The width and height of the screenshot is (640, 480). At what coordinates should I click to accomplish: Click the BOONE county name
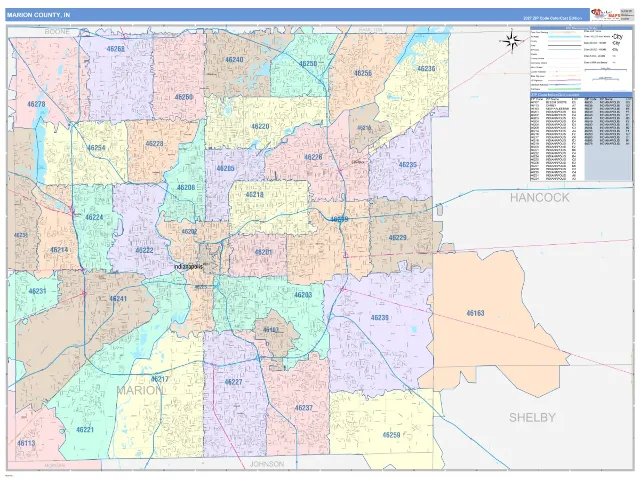pyautogui.click(x=57, y=31)
